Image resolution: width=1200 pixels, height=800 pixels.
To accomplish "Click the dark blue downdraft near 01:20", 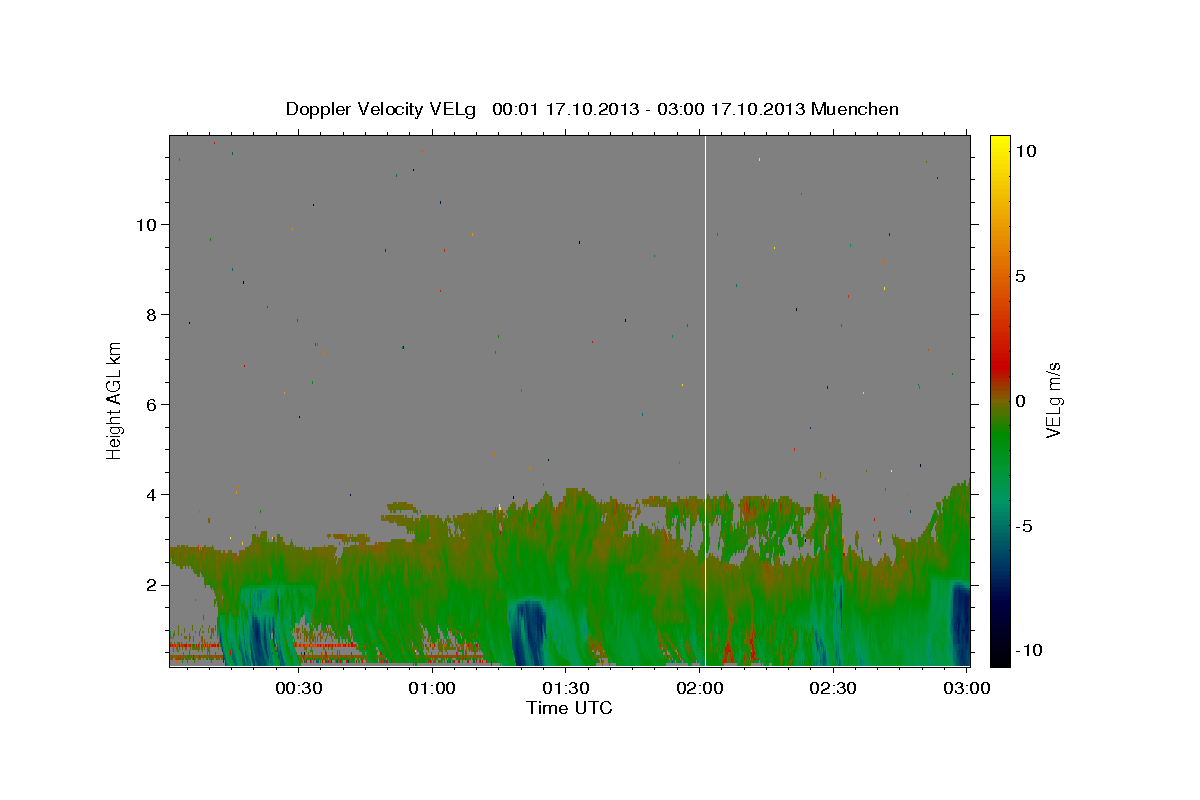I will [527, 633].
